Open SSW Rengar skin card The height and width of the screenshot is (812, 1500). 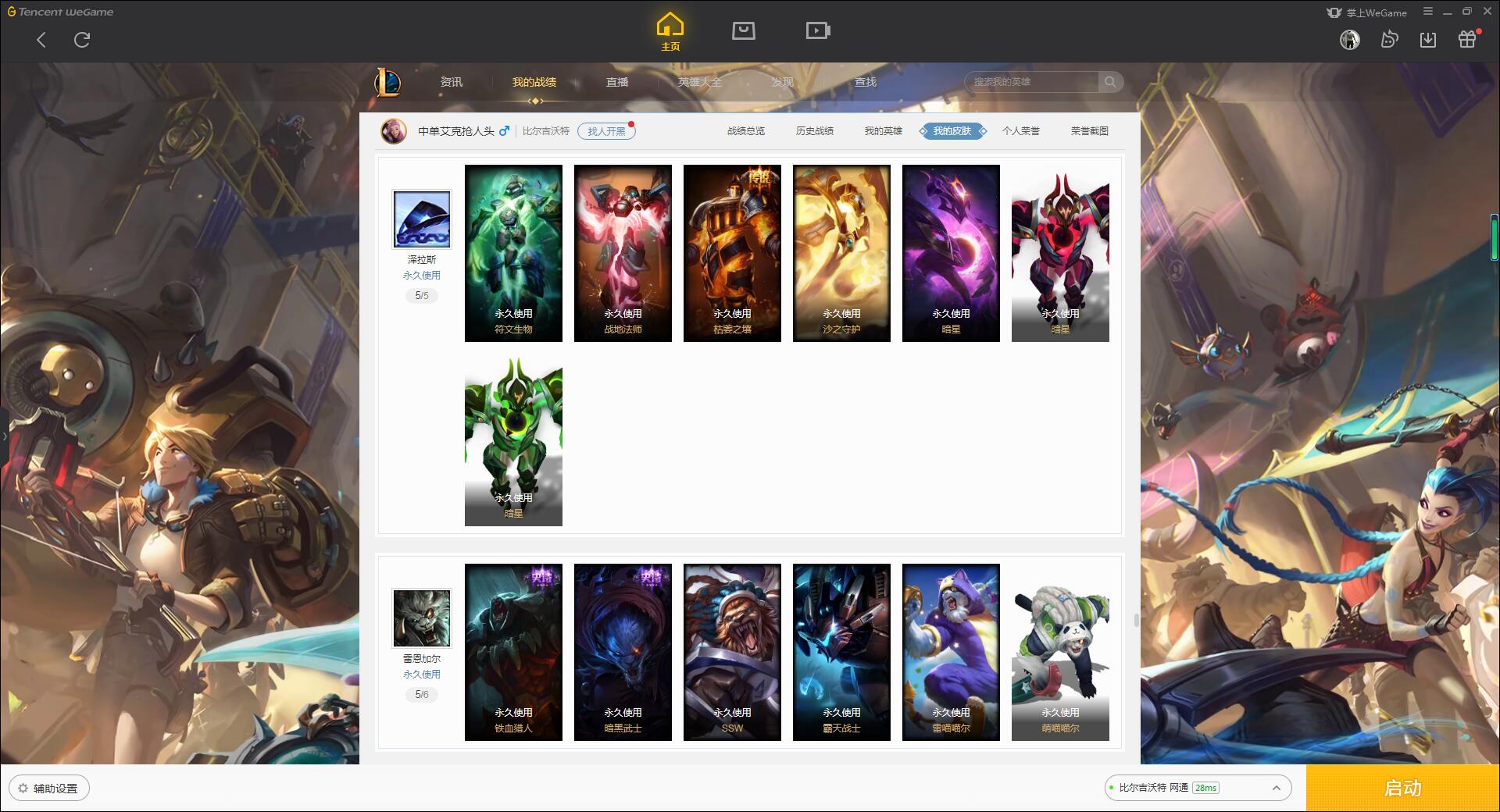pos(732,652)
